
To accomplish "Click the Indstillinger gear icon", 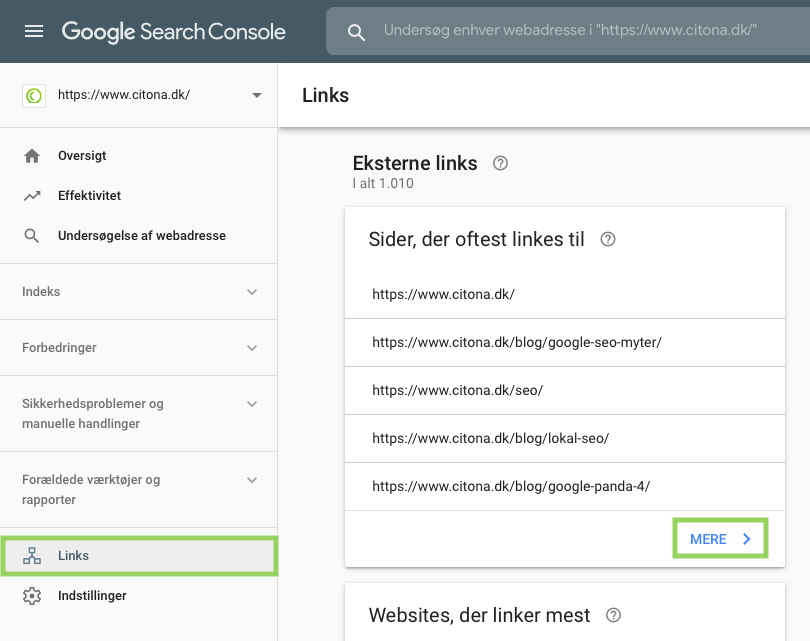I will pyautogui.click(x=32, y=596).
